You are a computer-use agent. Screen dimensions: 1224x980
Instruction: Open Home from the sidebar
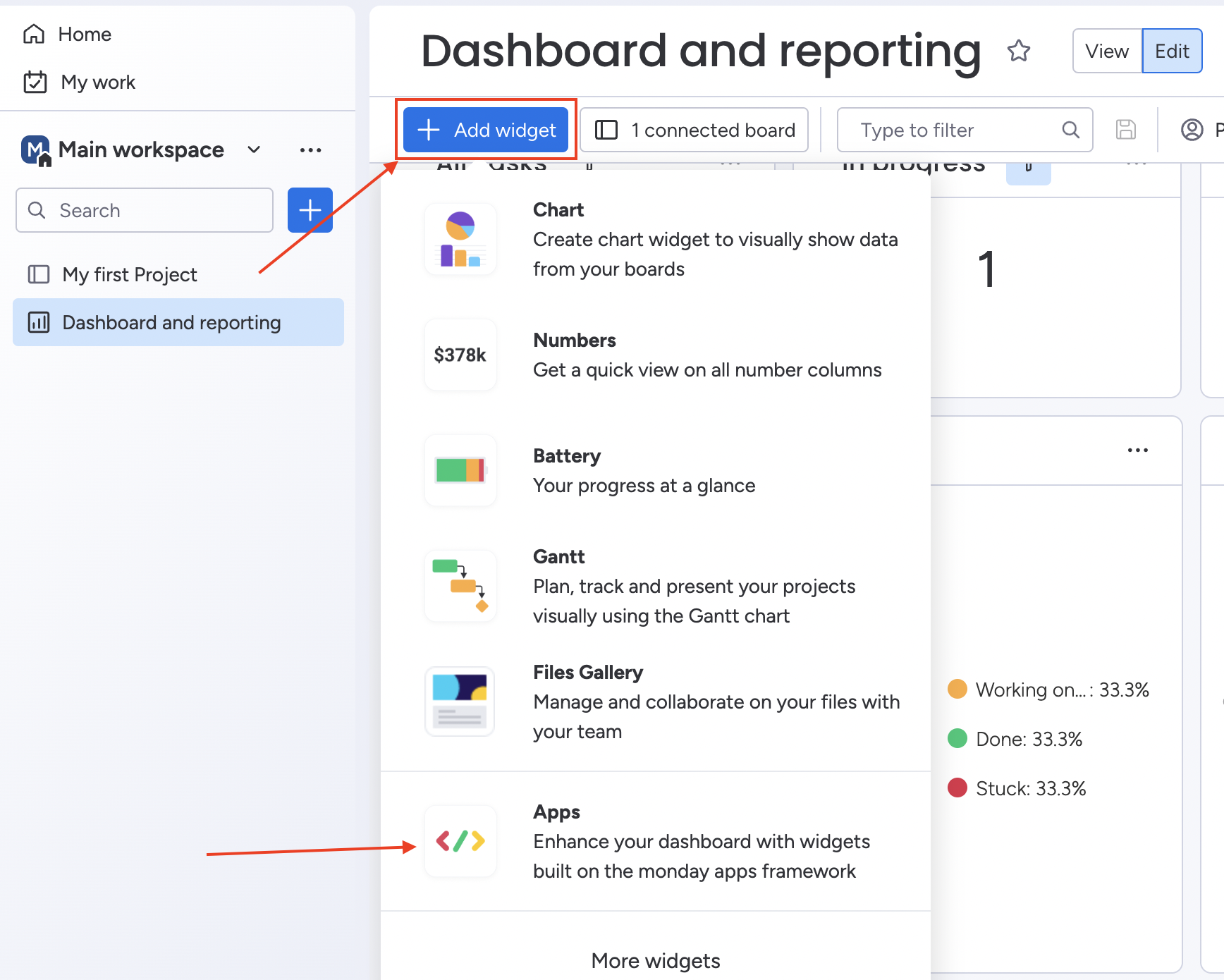point(85,33)
